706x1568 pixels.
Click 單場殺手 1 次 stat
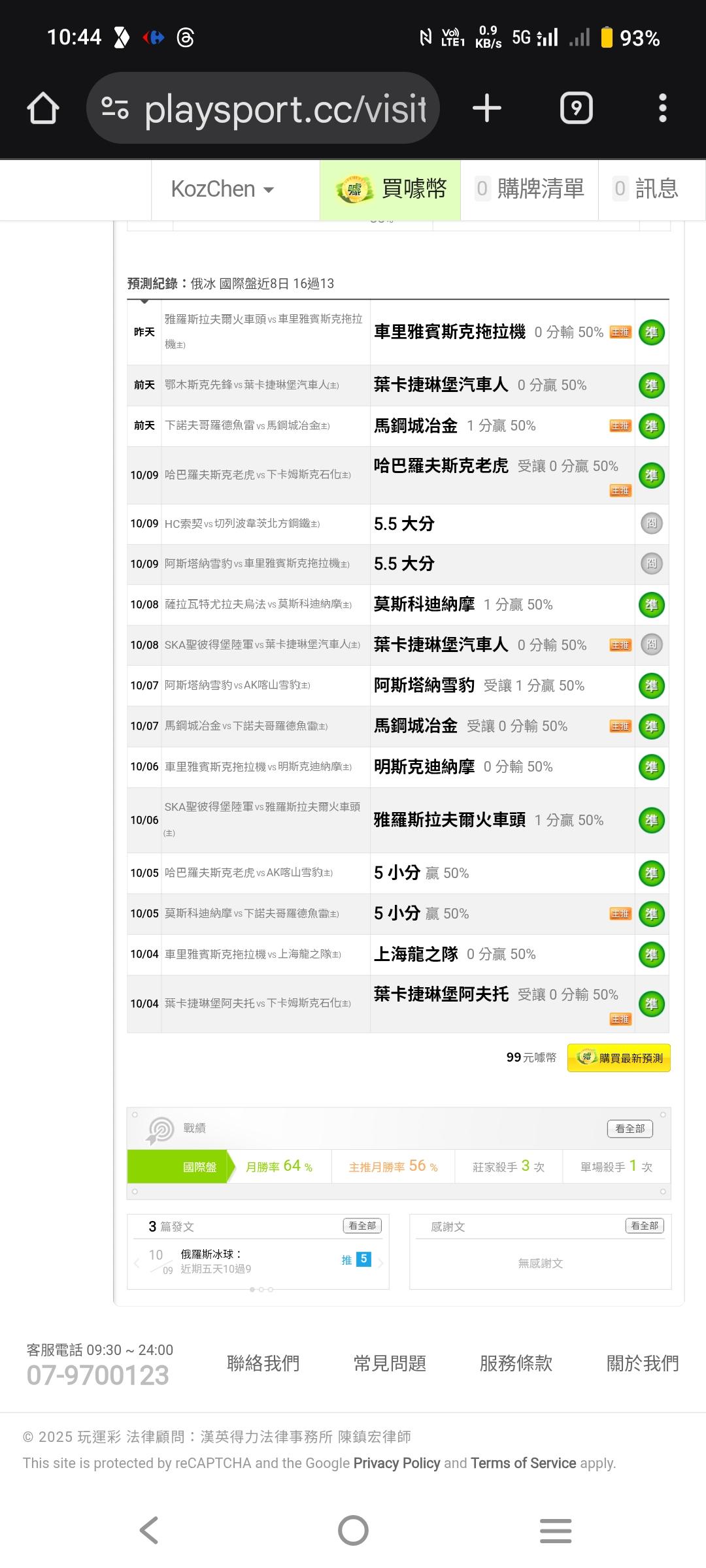pyautogui.click(x=616, y=1167)
